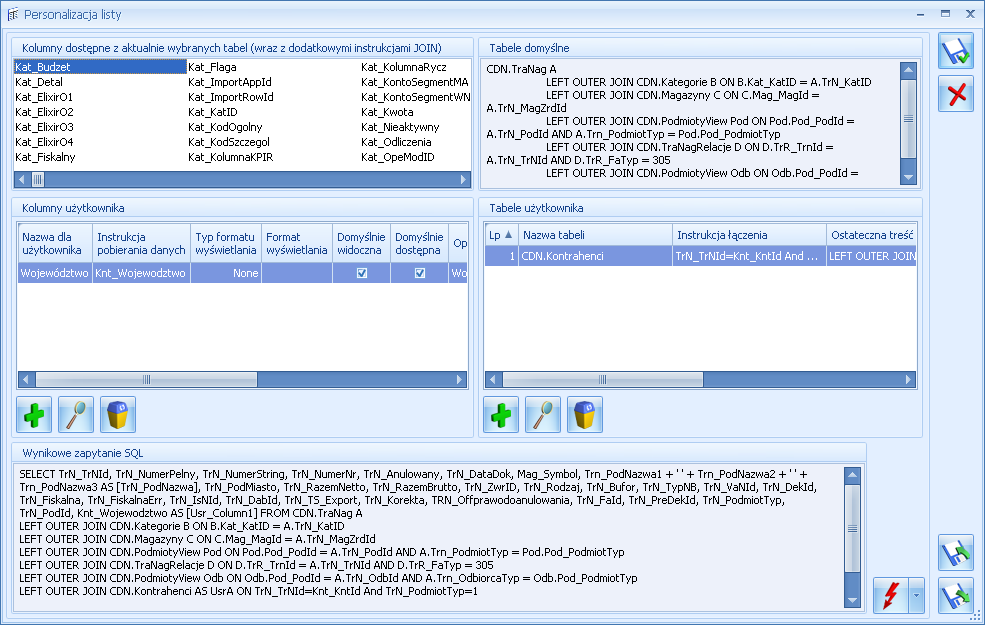Select Kat_KolumnaKPIR column entry
The height and width of the screenshot is (625, 985).
coord(231,158)
